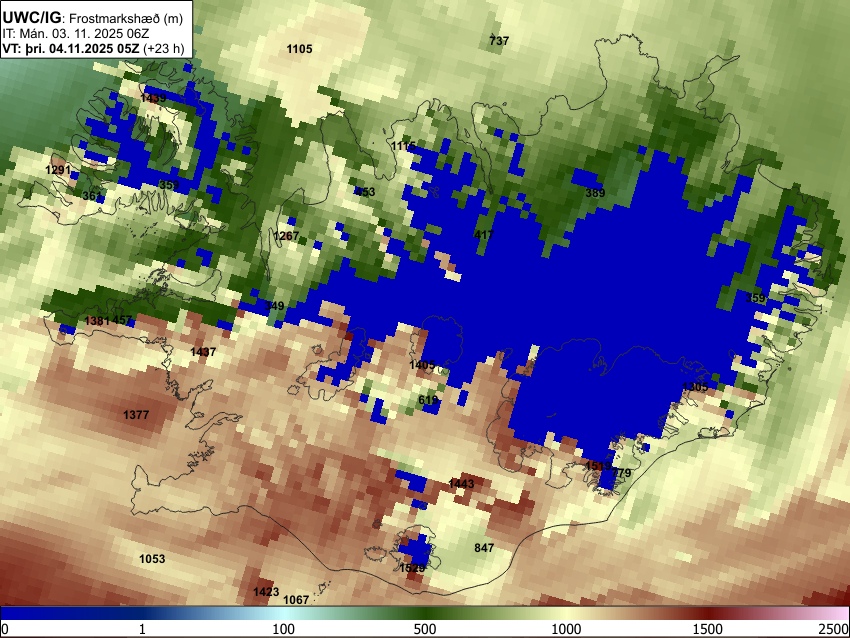
Task: Select the IT initialization time line
Action: (75, 34)
